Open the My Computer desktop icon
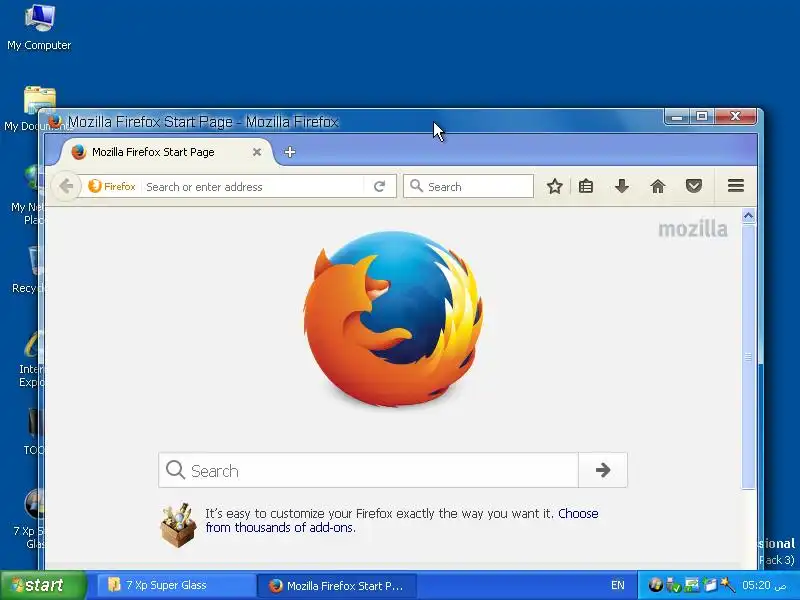The height and width of the screenshot is (600, 800). 39,27
